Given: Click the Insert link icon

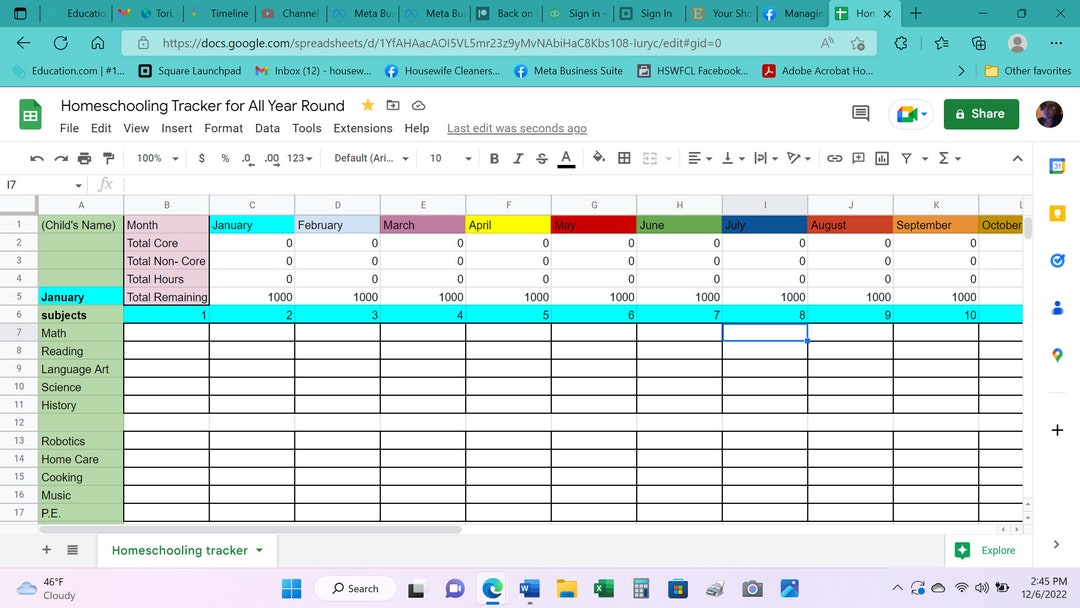Looking at the screenshot, I should click(834, 158).
